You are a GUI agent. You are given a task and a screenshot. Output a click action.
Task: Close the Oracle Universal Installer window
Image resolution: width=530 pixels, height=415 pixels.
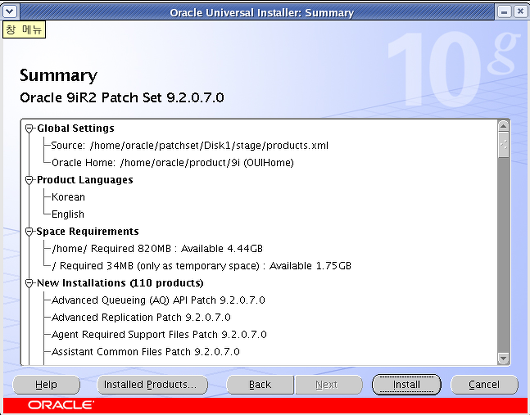point(520,12)
